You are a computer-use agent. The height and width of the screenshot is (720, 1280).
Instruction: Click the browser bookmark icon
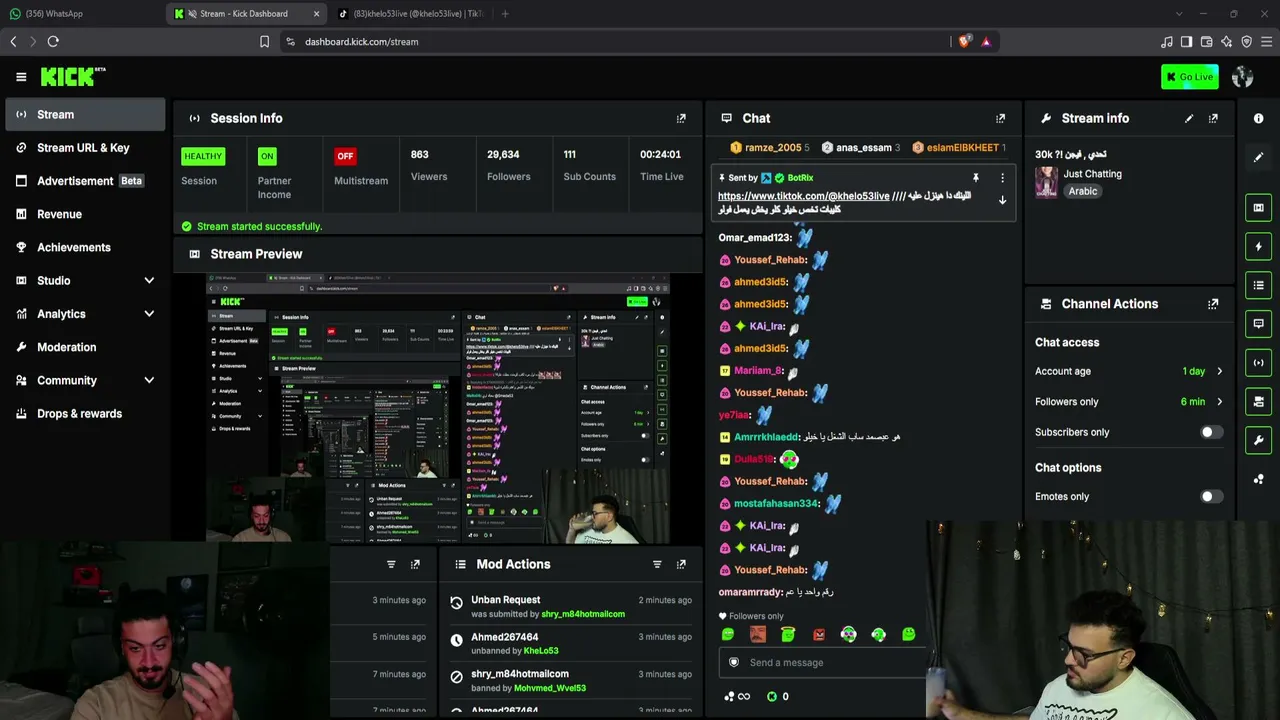(x=264, y=42)
